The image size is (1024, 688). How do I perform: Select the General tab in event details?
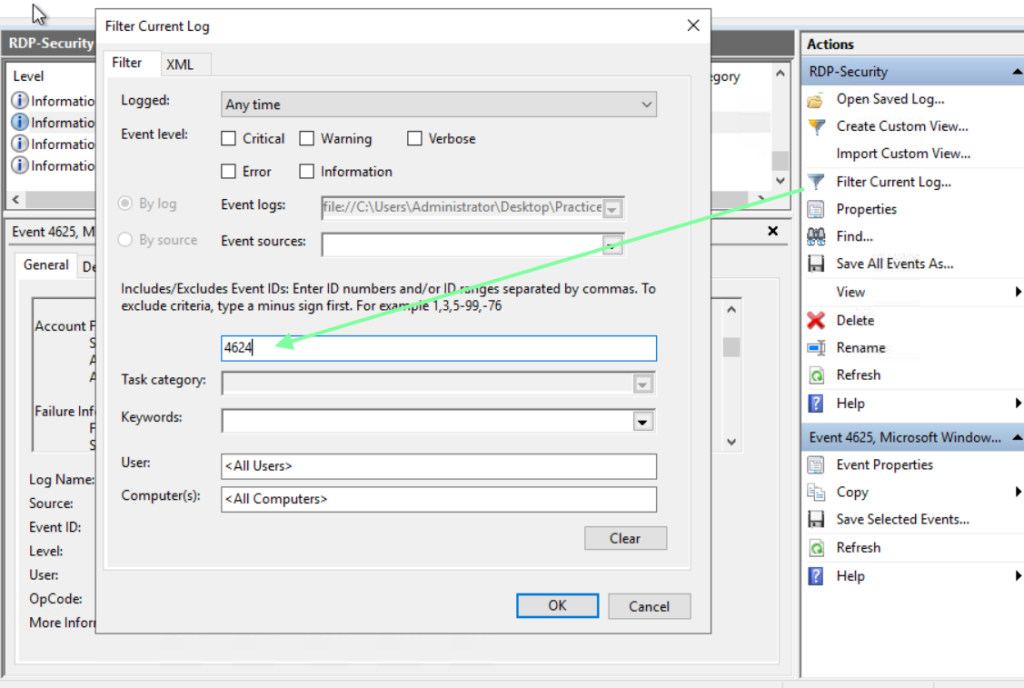(x=46, y=265)
